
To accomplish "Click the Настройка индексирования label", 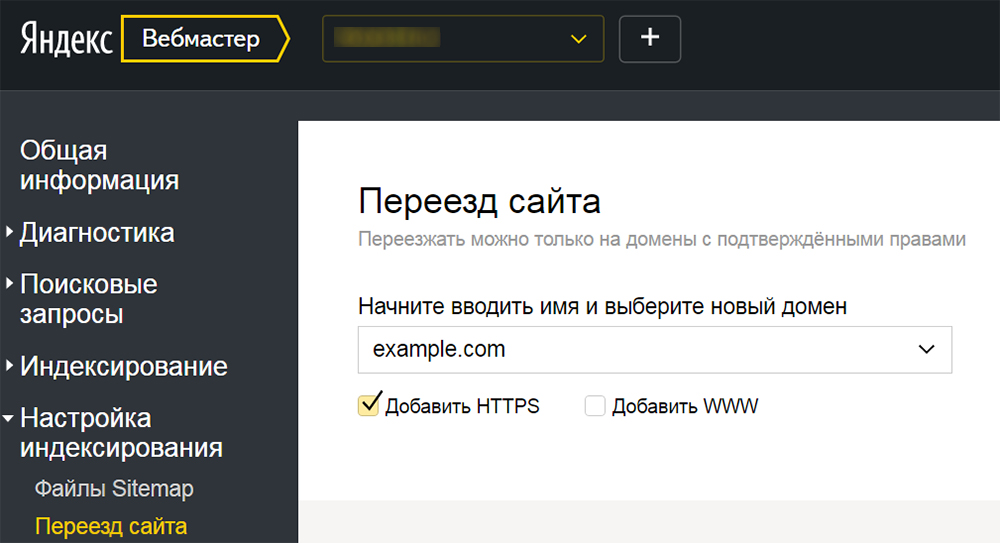I will point(120,433).
